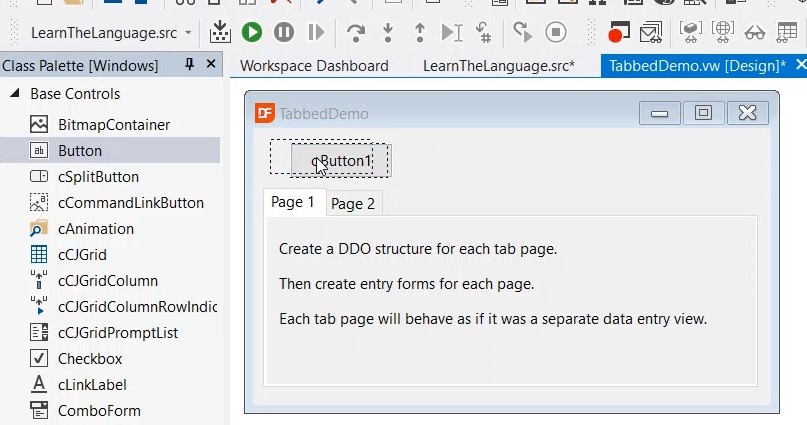Switch to the Workspace Dashboard tab
This screenshot has width=807, height=425.
[x=314, y=66]
